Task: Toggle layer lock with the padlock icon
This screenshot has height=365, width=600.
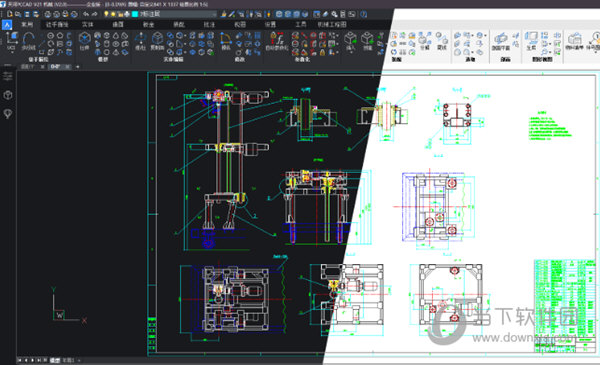Action: coord(120,14)
